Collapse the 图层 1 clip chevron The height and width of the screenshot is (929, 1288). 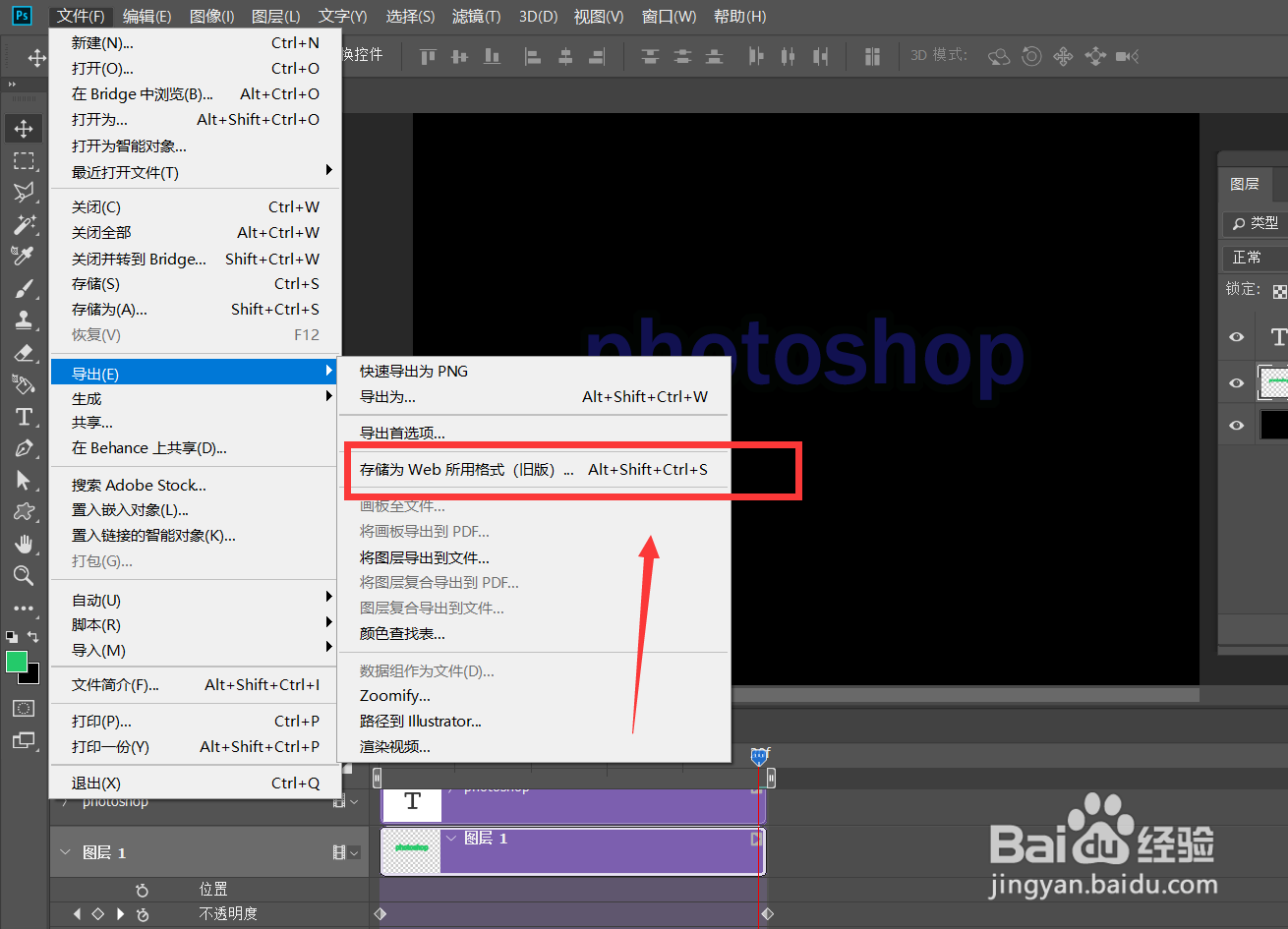click(452, 839)
